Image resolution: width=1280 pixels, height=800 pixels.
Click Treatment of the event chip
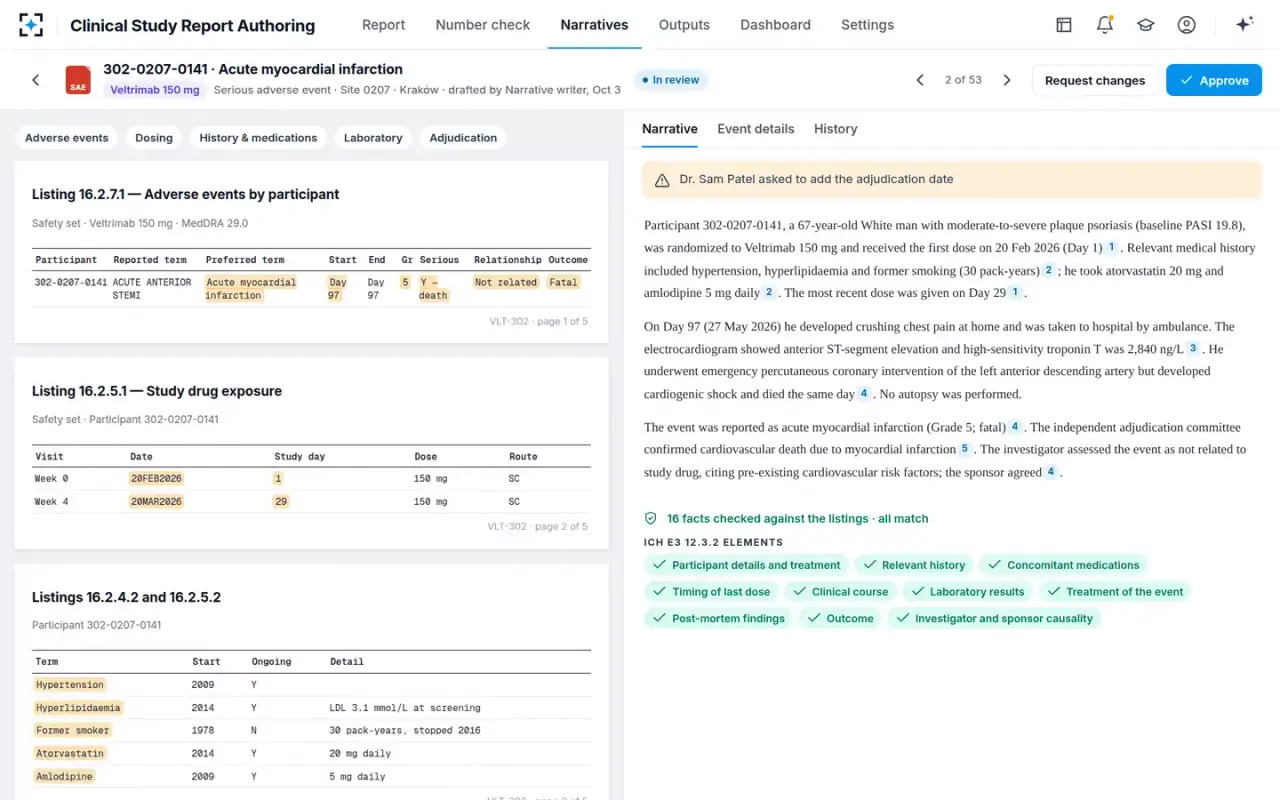click(x=1115, y=592)
